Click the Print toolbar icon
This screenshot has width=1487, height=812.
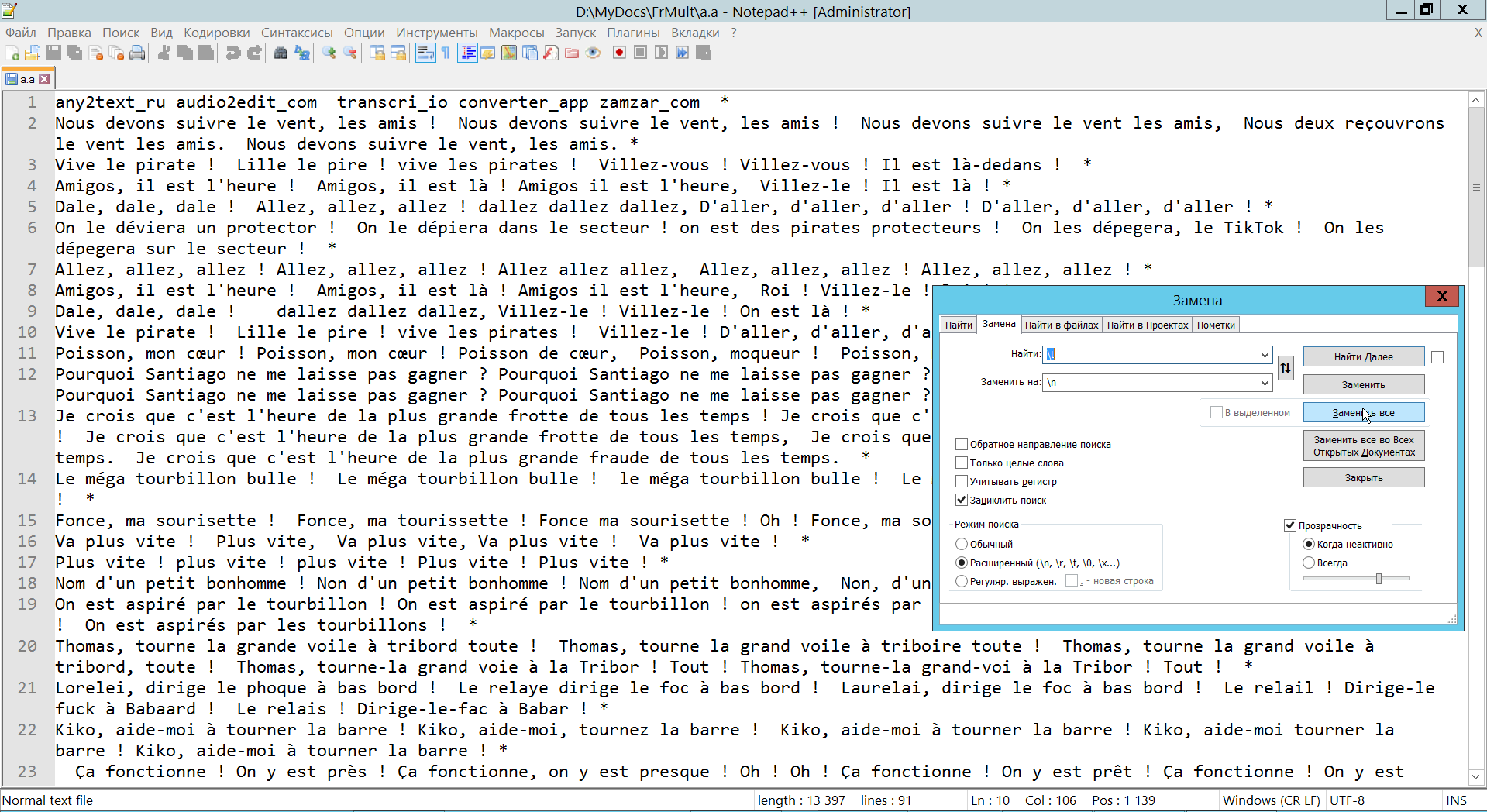[x=137, y=53]
